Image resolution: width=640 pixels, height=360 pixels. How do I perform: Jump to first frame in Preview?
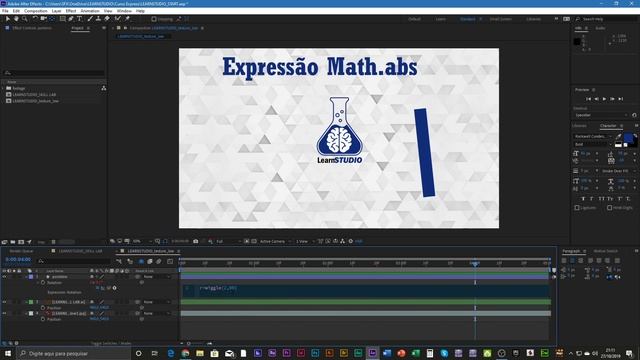[588, 99]
